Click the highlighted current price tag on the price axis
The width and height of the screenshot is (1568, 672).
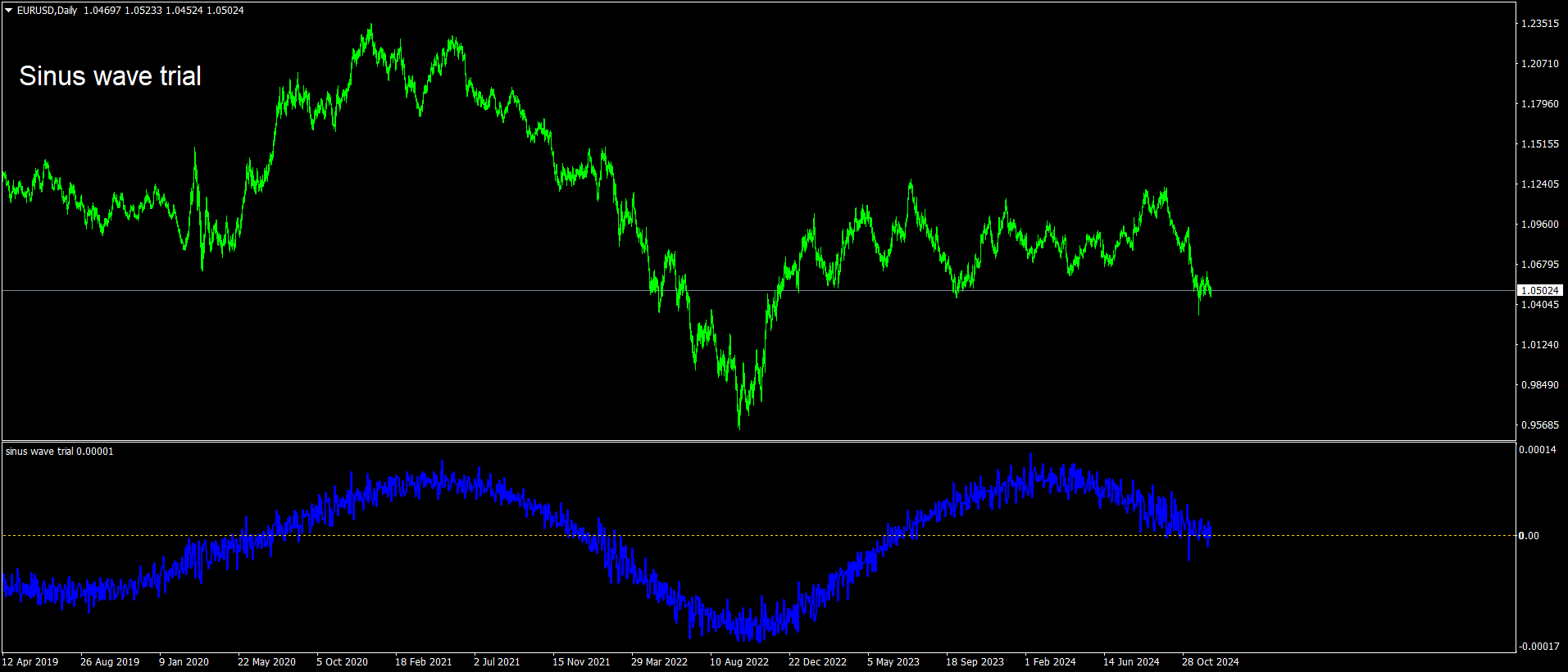[x=1540, y=291]
